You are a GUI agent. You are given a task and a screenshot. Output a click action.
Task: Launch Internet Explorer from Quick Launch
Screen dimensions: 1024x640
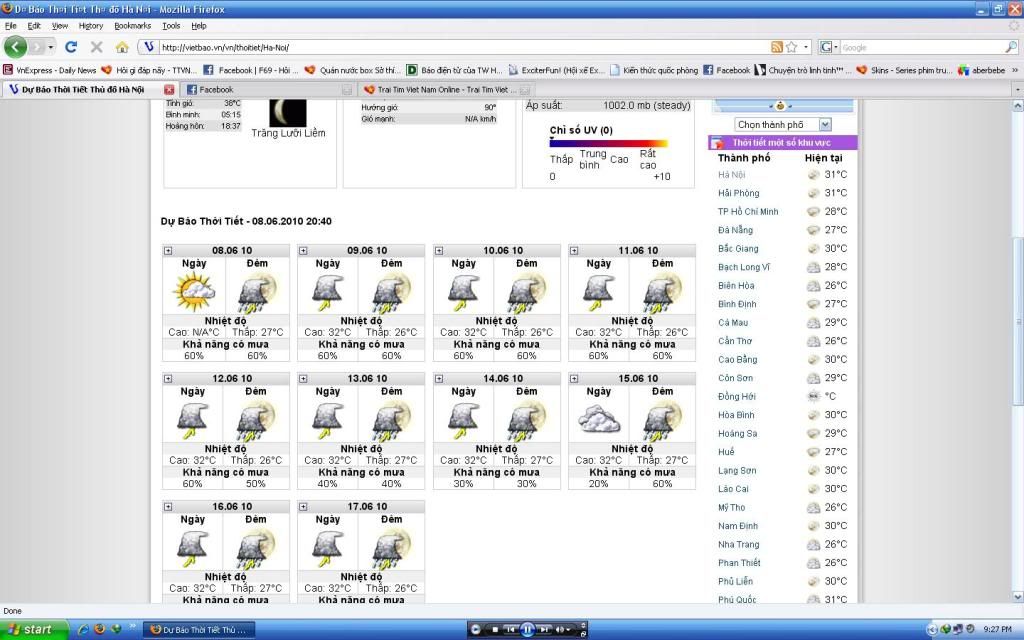click(x=83, y=630)
